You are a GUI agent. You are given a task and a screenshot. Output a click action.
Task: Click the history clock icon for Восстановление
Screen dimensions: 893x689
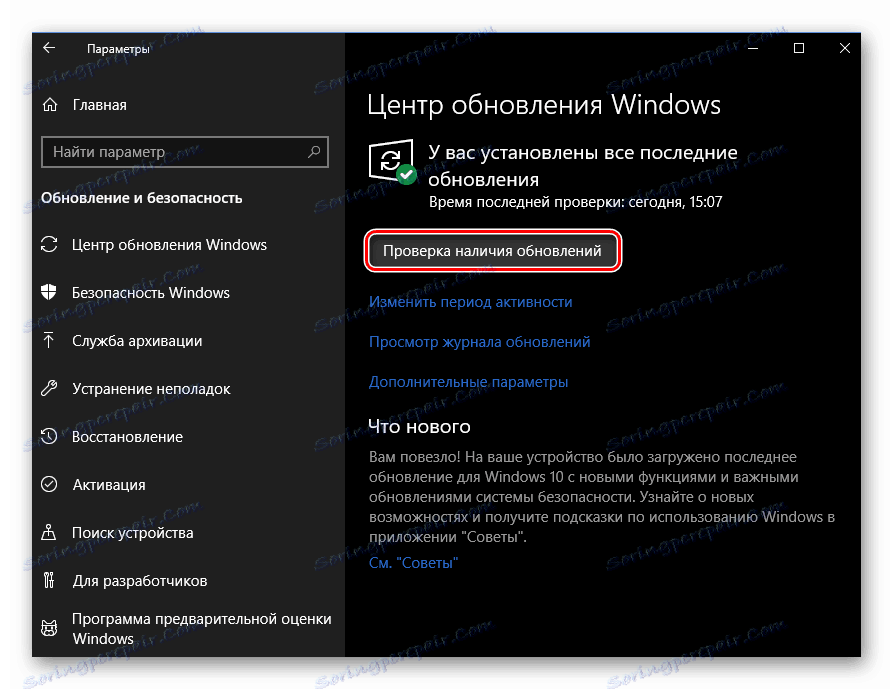(49, 436)
